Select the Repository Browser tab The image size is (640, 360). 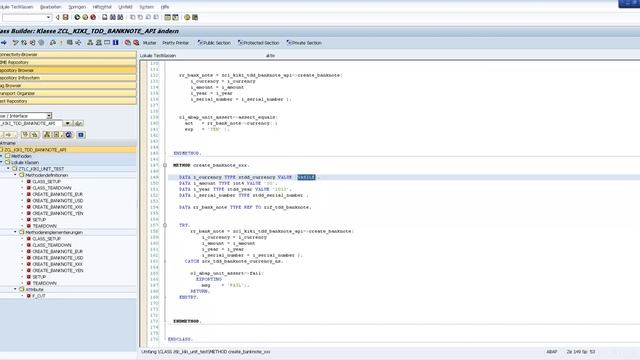click(x=68, y=70)
